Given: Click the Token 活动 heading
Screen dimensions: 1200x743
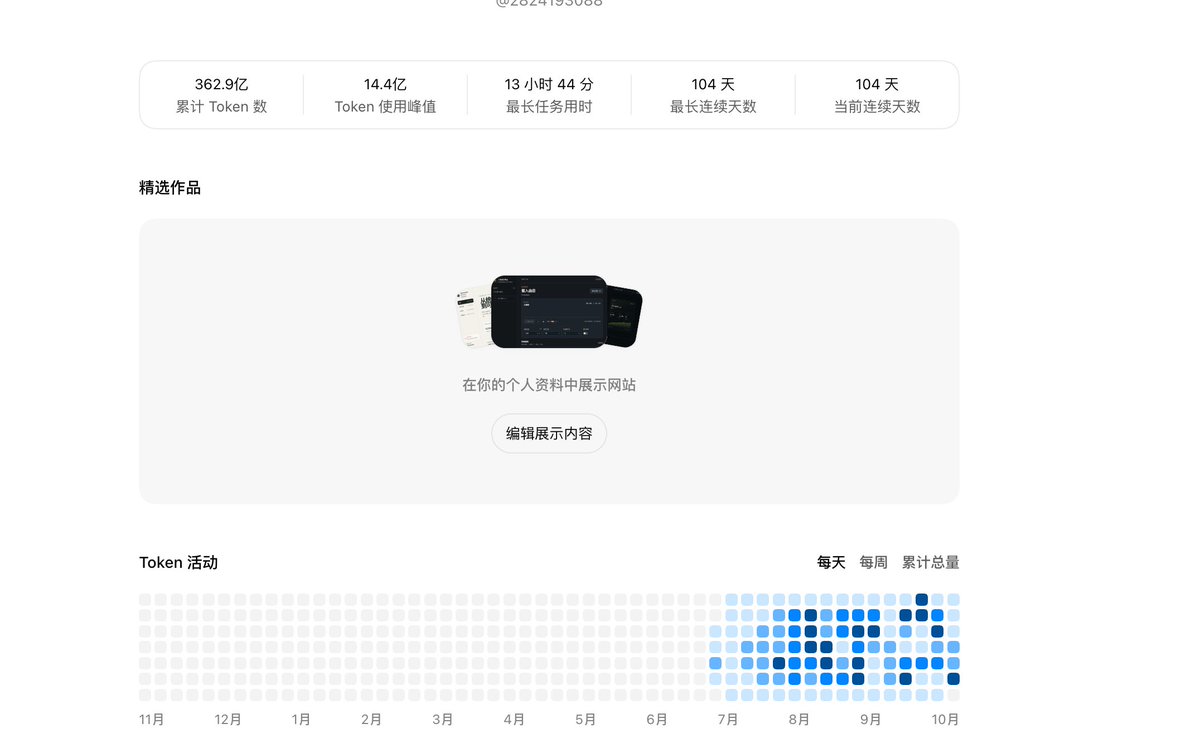Looking at the screenshot, I should (178, 563).
